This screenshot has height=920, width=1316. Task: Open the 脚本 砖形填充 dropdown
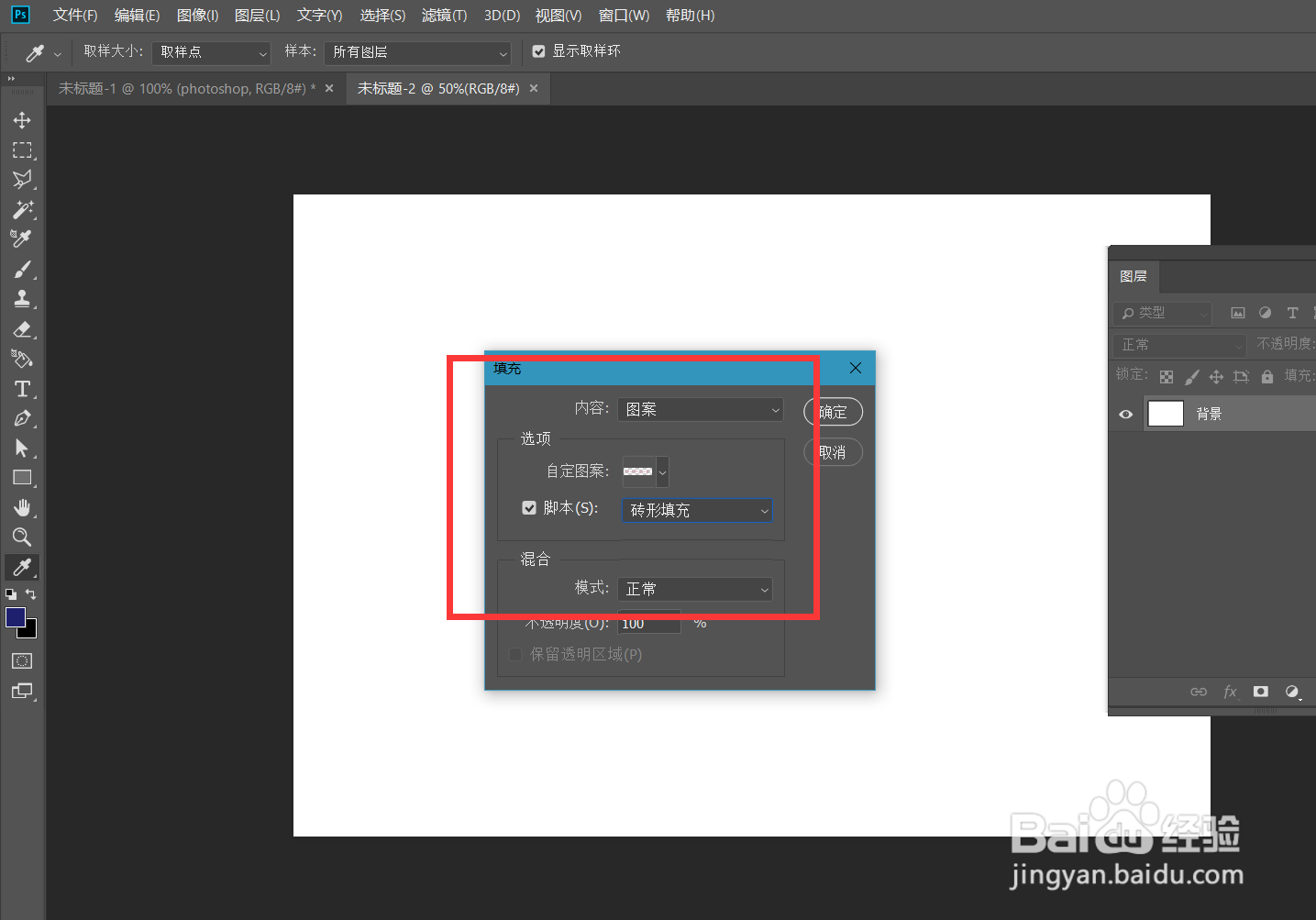point(697,510)
